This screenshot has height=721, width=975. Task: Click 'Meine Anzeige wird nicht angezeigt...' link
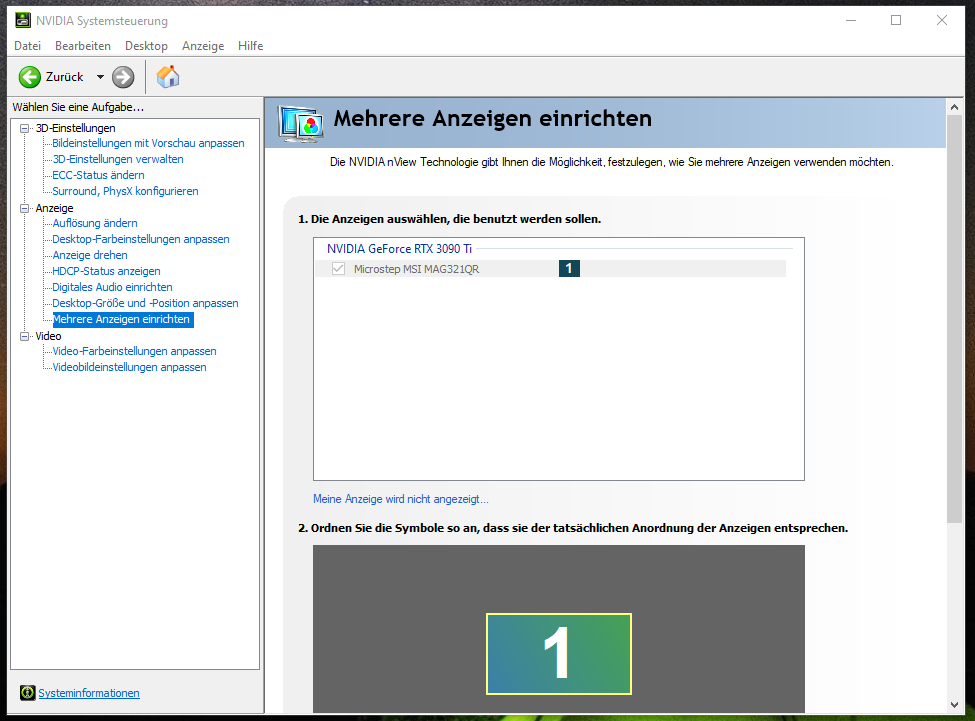click(401, 499)
